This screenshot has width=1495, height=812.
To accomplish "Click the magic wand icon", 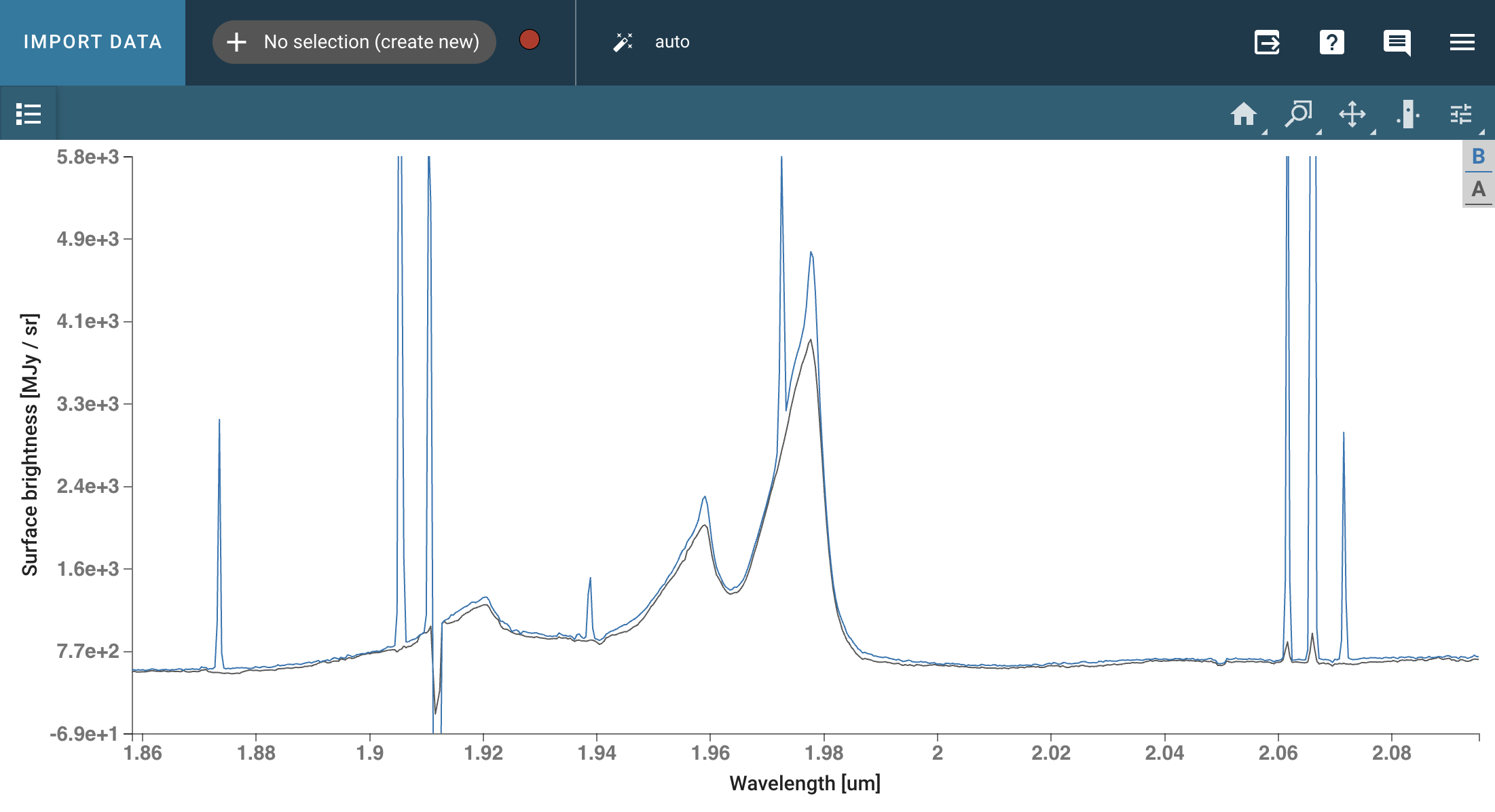I will (623, 42).
